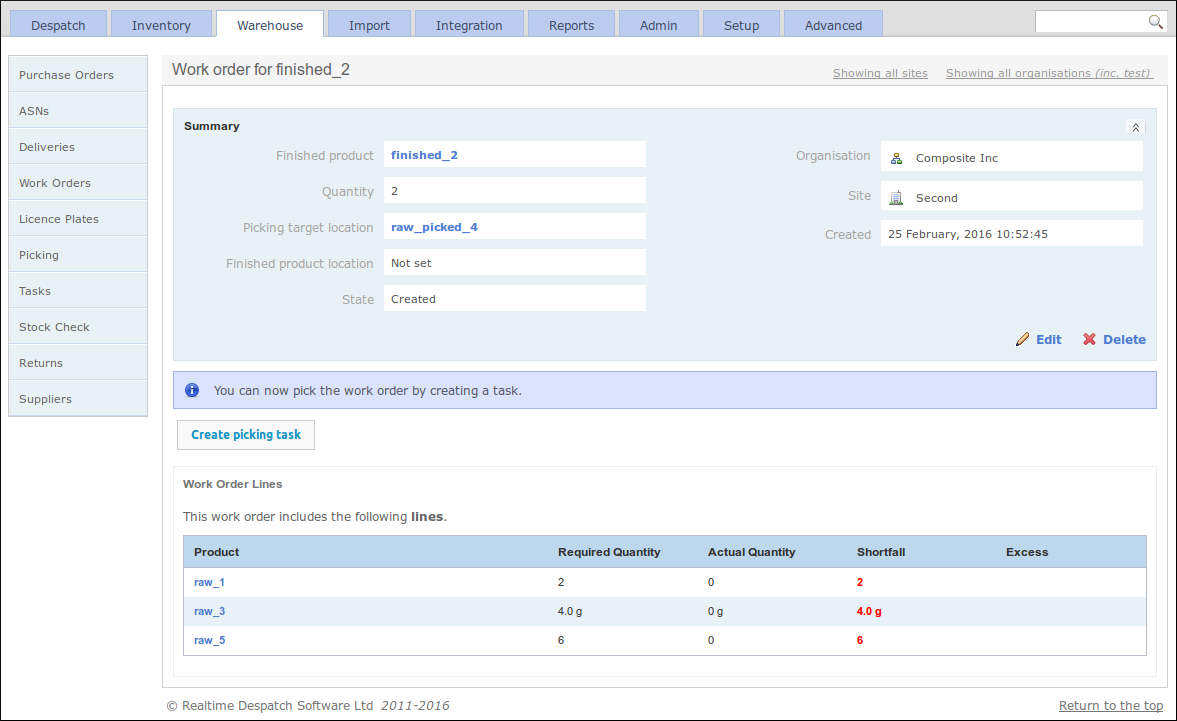Screen dimensions: 1177x721
Task: Select the Warehouse tab
Action: tap(270, 25)
